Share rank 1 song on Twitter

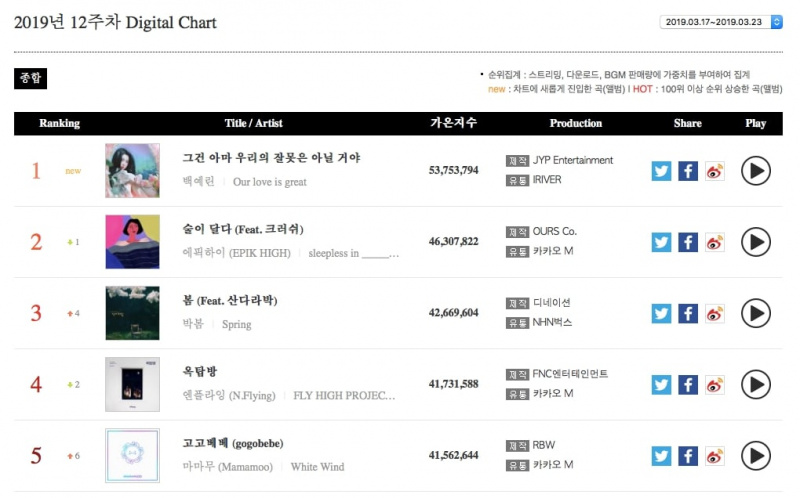[x=661, y=171]
